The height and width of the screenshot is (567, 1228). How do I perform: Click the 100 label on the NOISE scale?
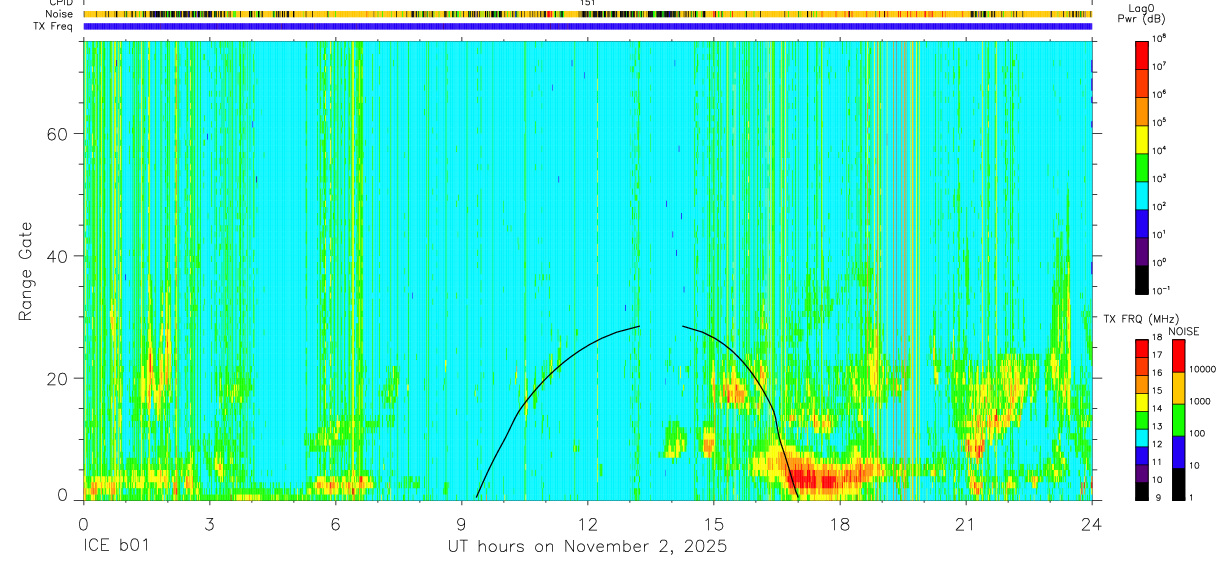click(1198, 433)
